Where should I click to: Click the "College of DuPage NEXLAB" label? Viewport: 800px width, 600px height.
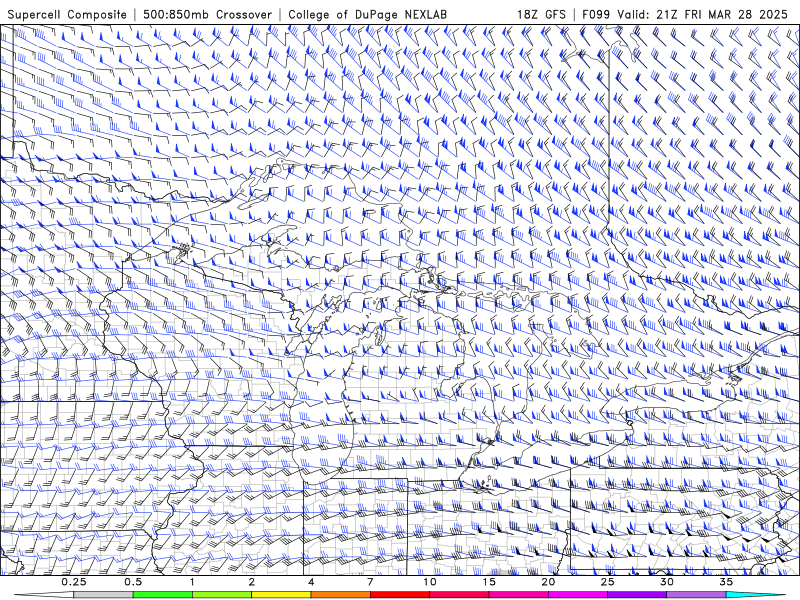pyautogui.click(x=367, y=15)
